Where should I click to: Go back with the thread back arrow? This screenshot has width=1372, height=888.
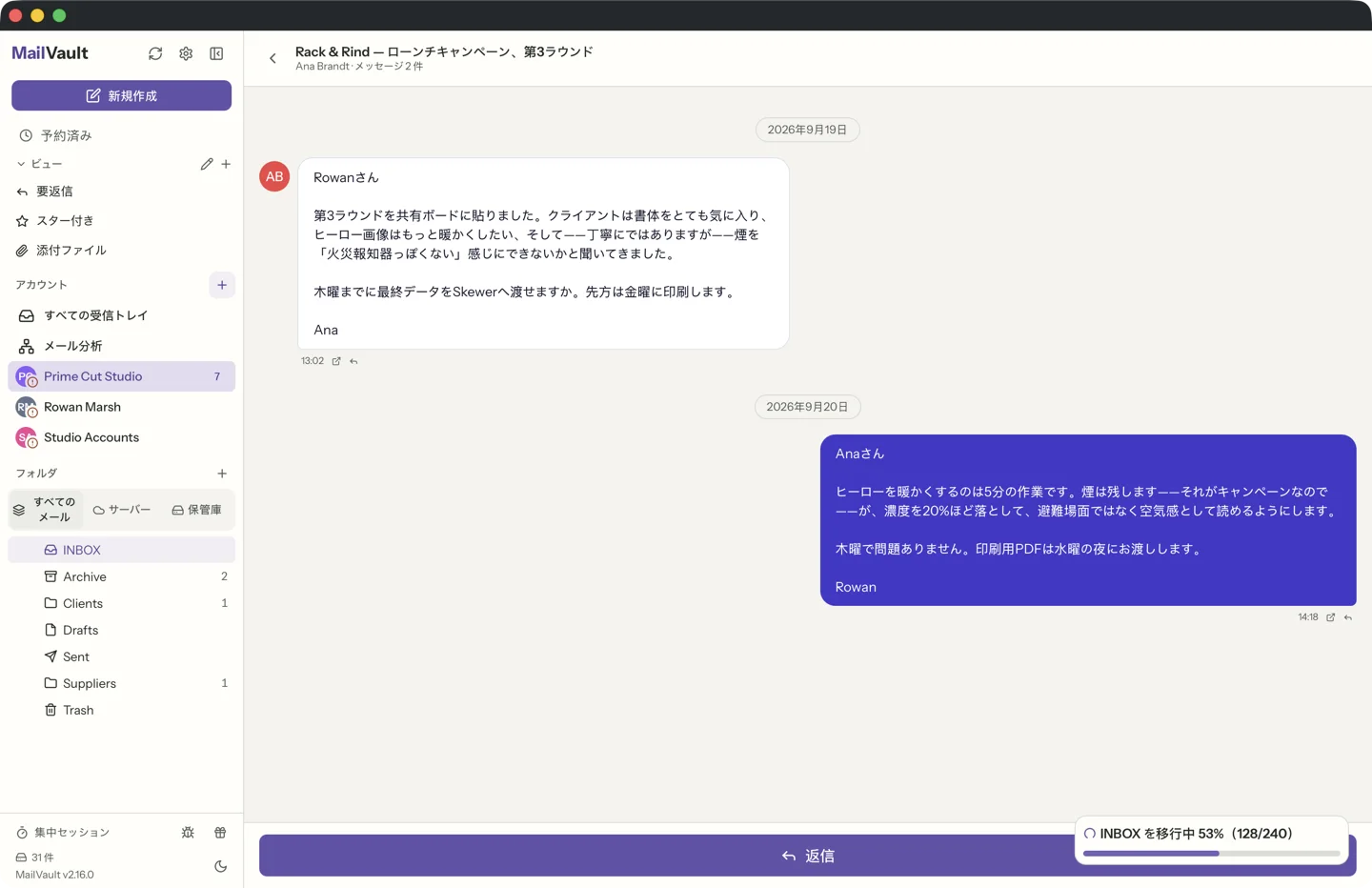(x=272, y=58)
